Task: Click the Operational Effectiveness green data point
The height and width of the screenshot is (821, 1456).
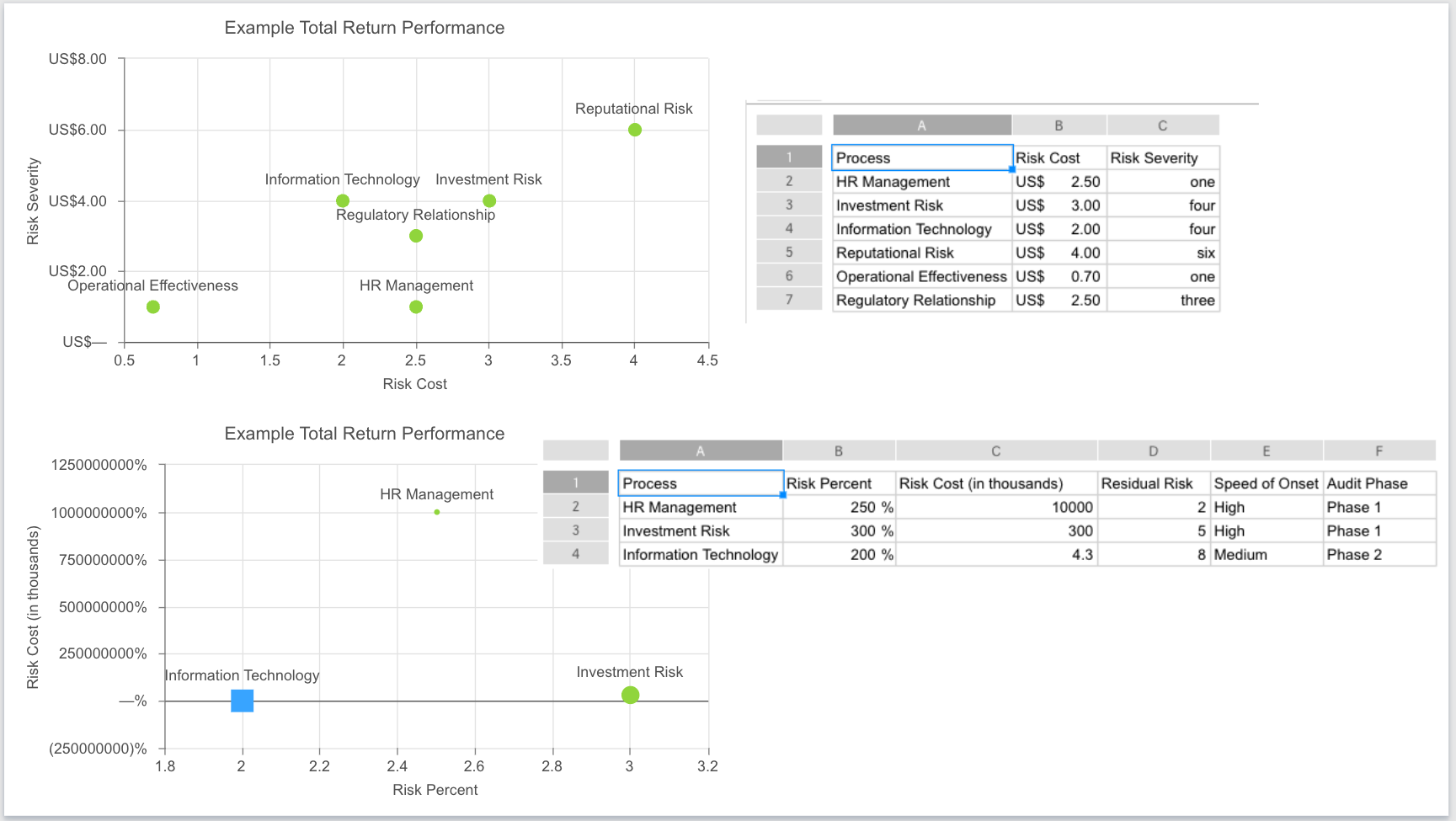Action: (153, 307)
